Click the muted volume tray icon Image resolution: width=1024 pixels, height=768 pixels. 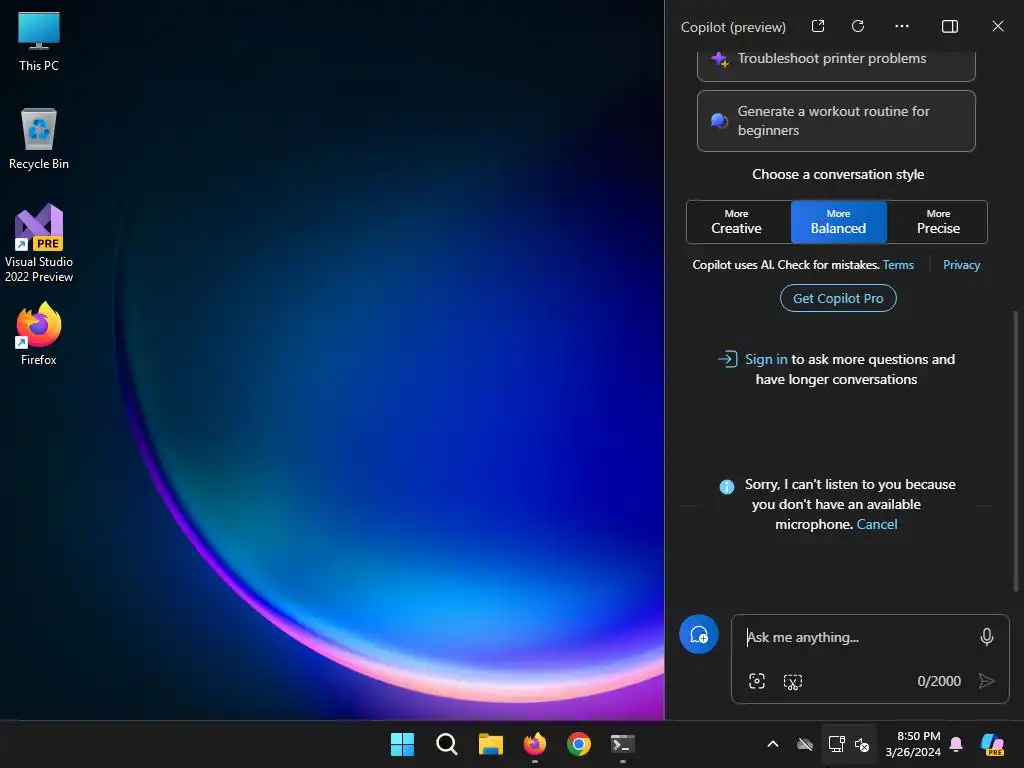862,744
